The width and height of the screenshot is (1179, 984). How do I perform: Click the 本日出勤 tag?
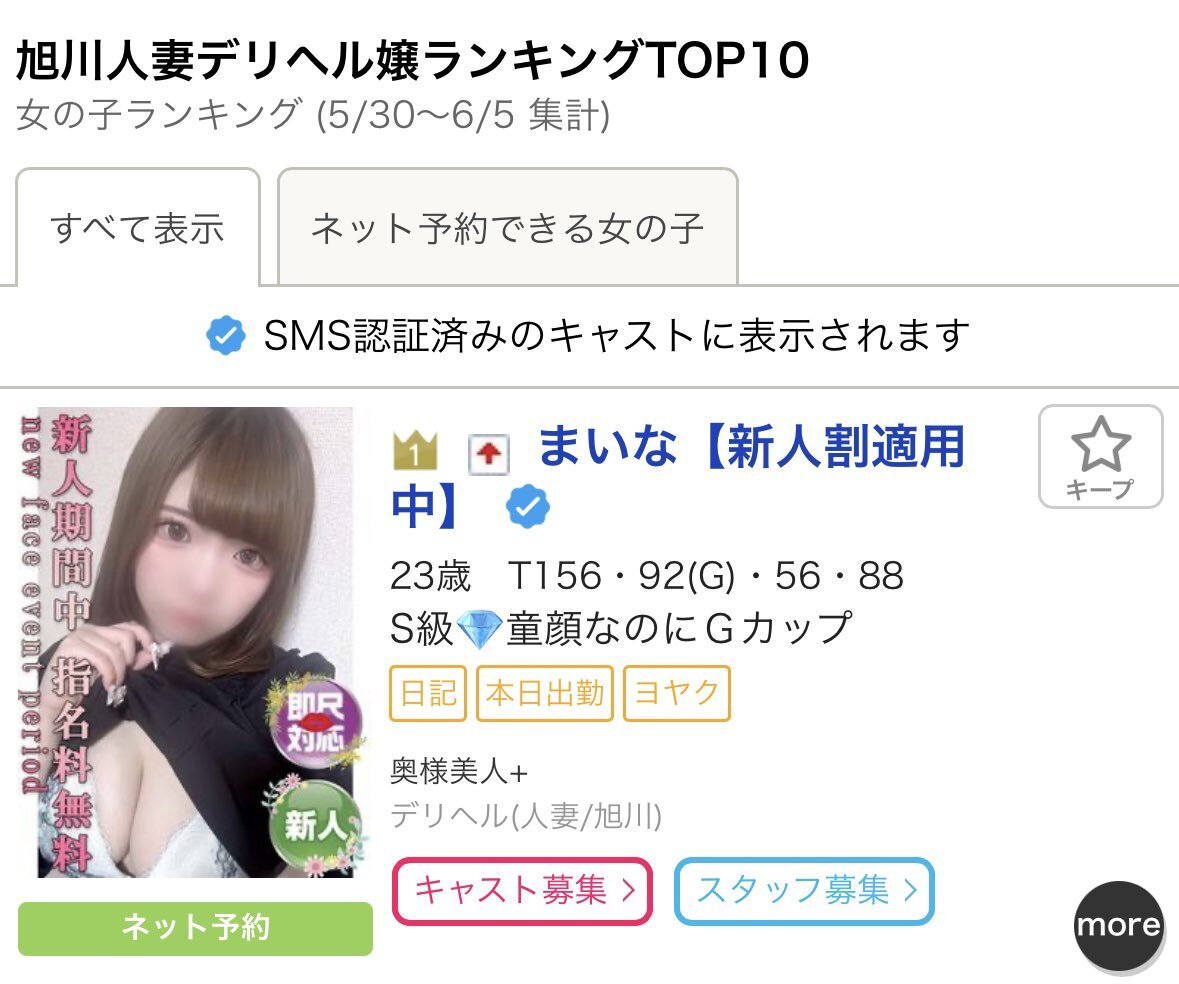pos(545,693)
